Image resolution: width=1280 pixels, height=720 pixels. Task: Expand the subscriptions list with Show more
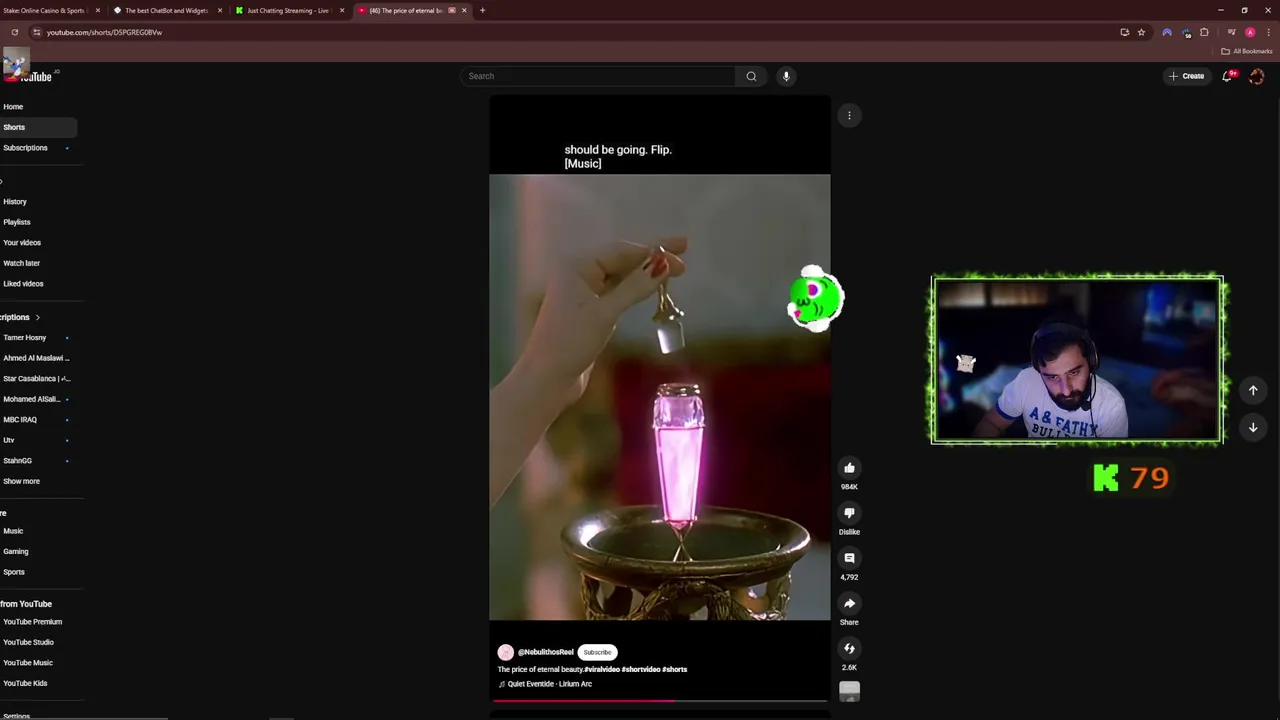coord(21,481)
